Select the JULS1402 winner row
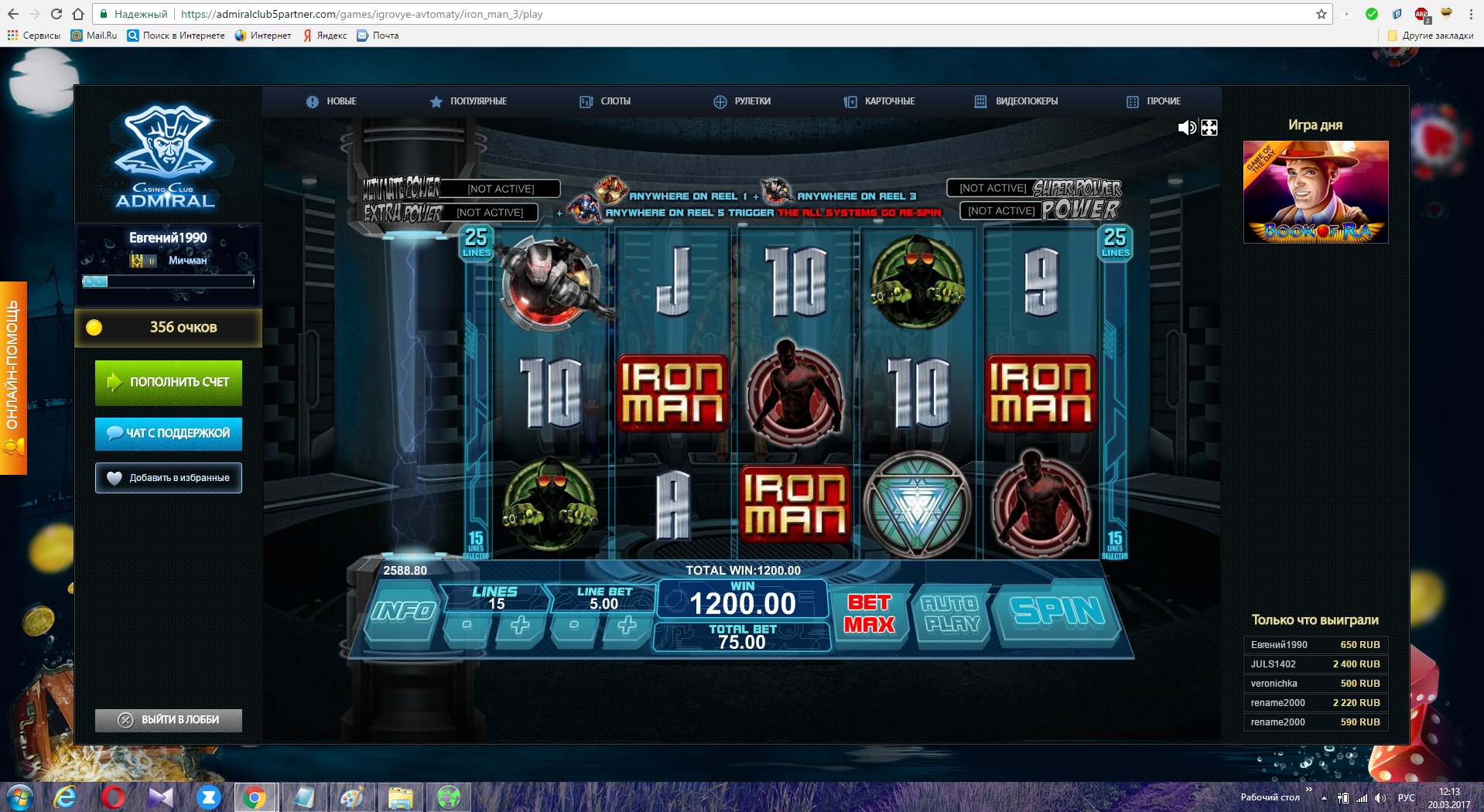 [x=1315, y=664]
